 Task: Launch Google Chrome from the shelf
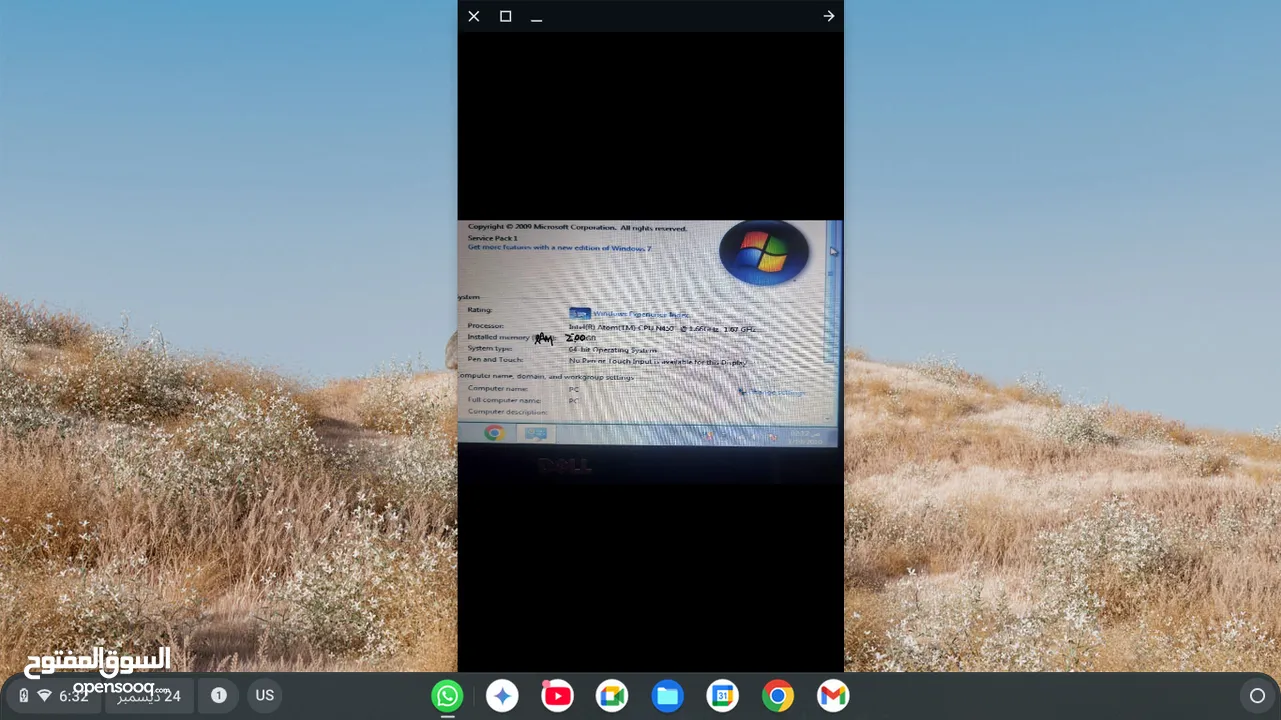(777, 696)
